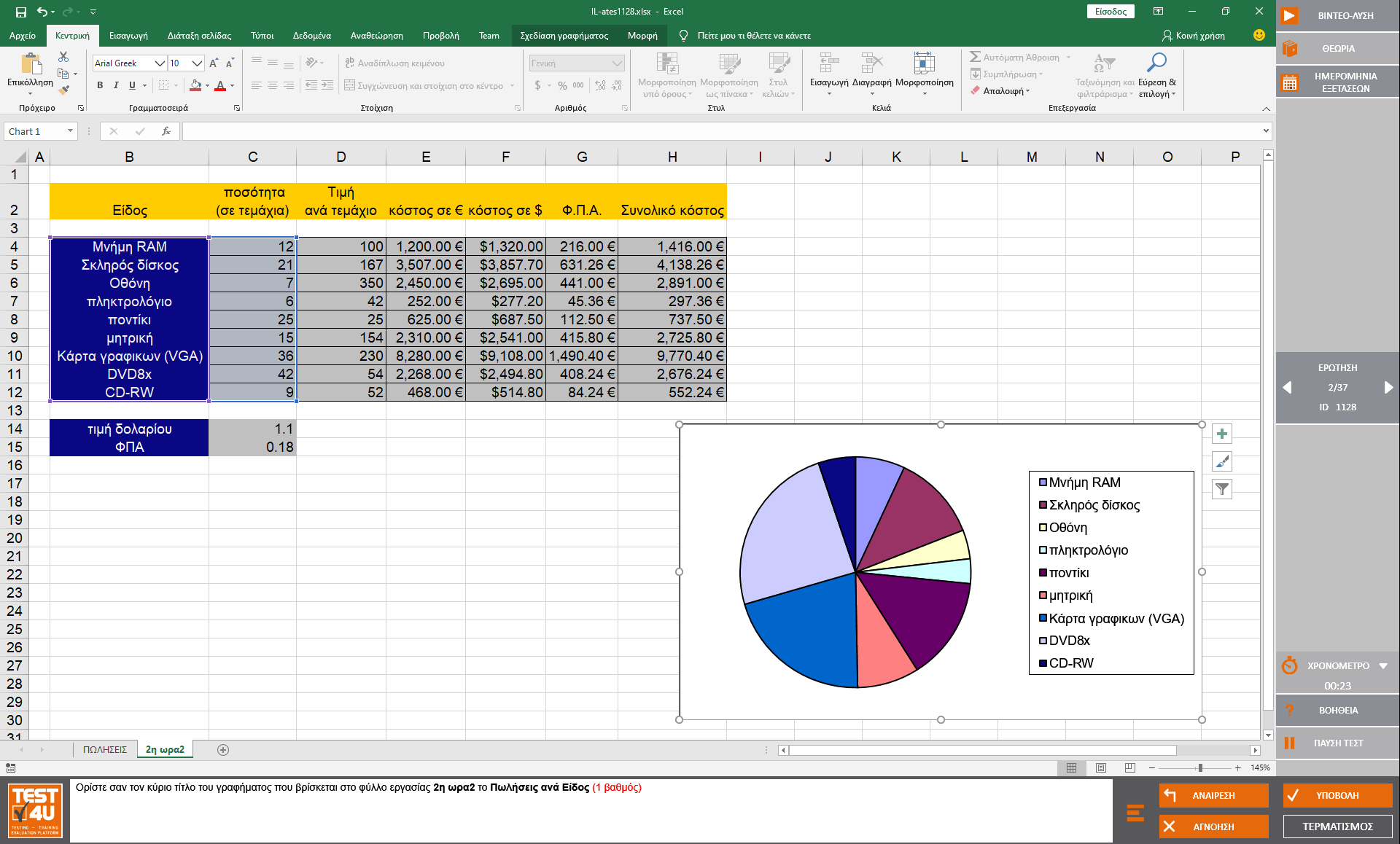Screen dimensions: 1400x844
Task: Click the ΠΑΥΣΗ ΤΕΣΤ button
Action: 1338,743
